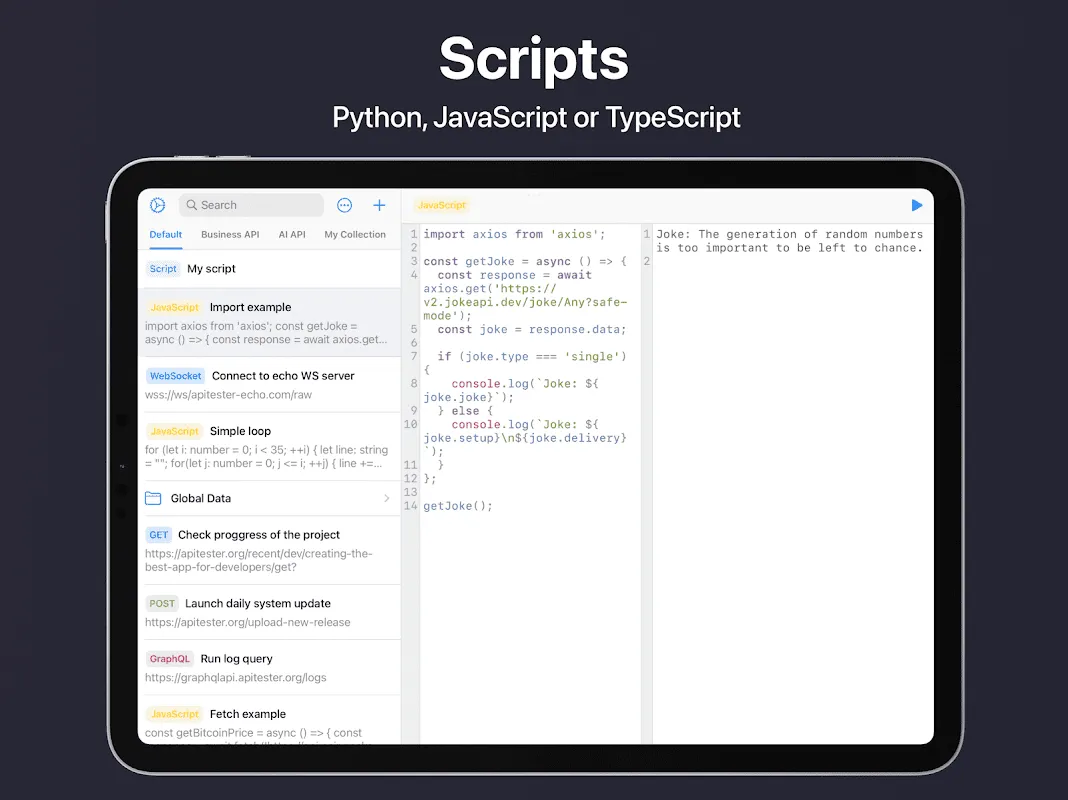Click the JavaScript language tag above editor
The image size is (1068, 800).
[441, 205]
